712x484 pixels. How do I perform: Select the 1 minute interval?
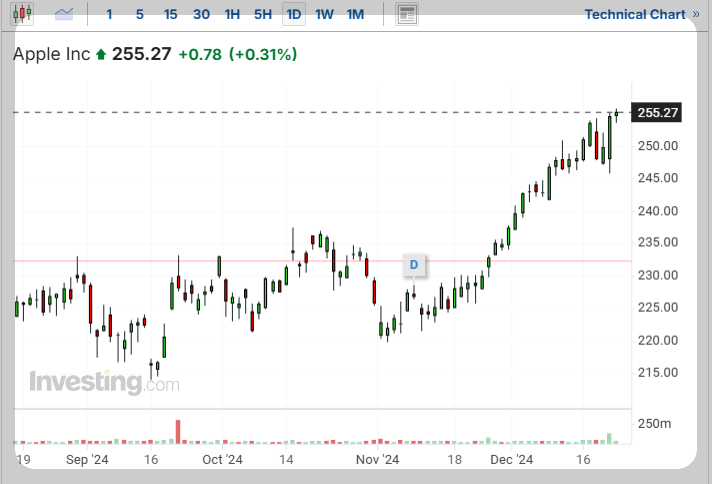click(109, 15)
